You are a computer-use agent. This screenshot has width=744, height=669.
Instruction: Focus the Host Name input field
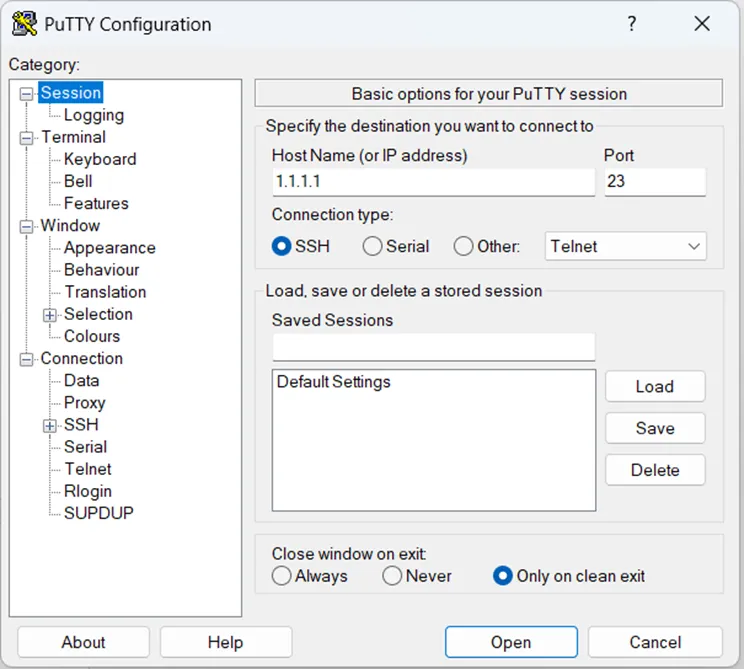click(434, 182)
